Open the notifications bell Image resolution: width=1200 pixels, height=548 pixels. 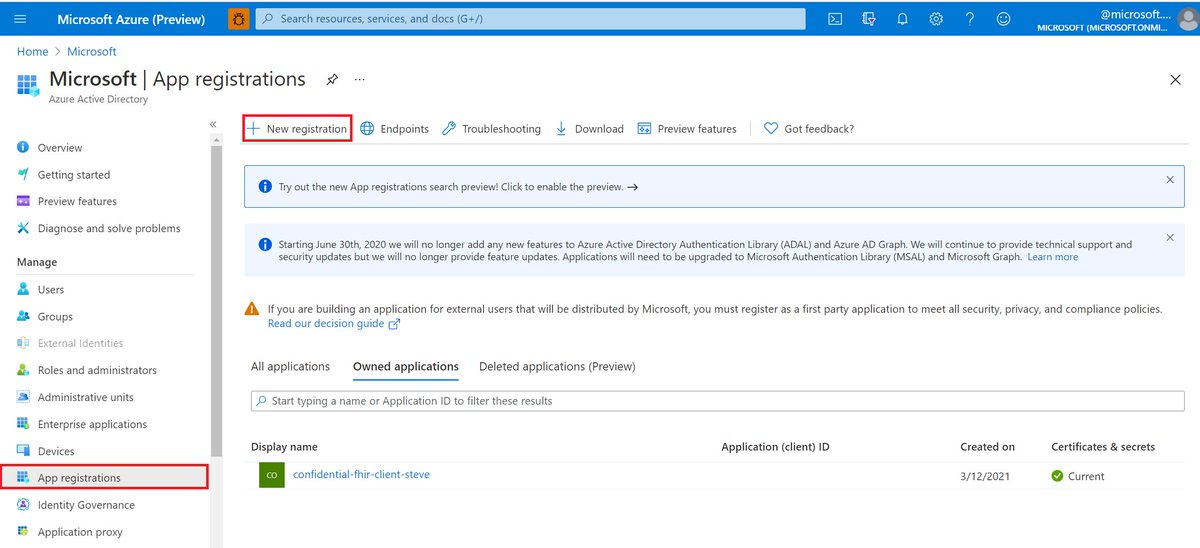[x=902, y=19]
